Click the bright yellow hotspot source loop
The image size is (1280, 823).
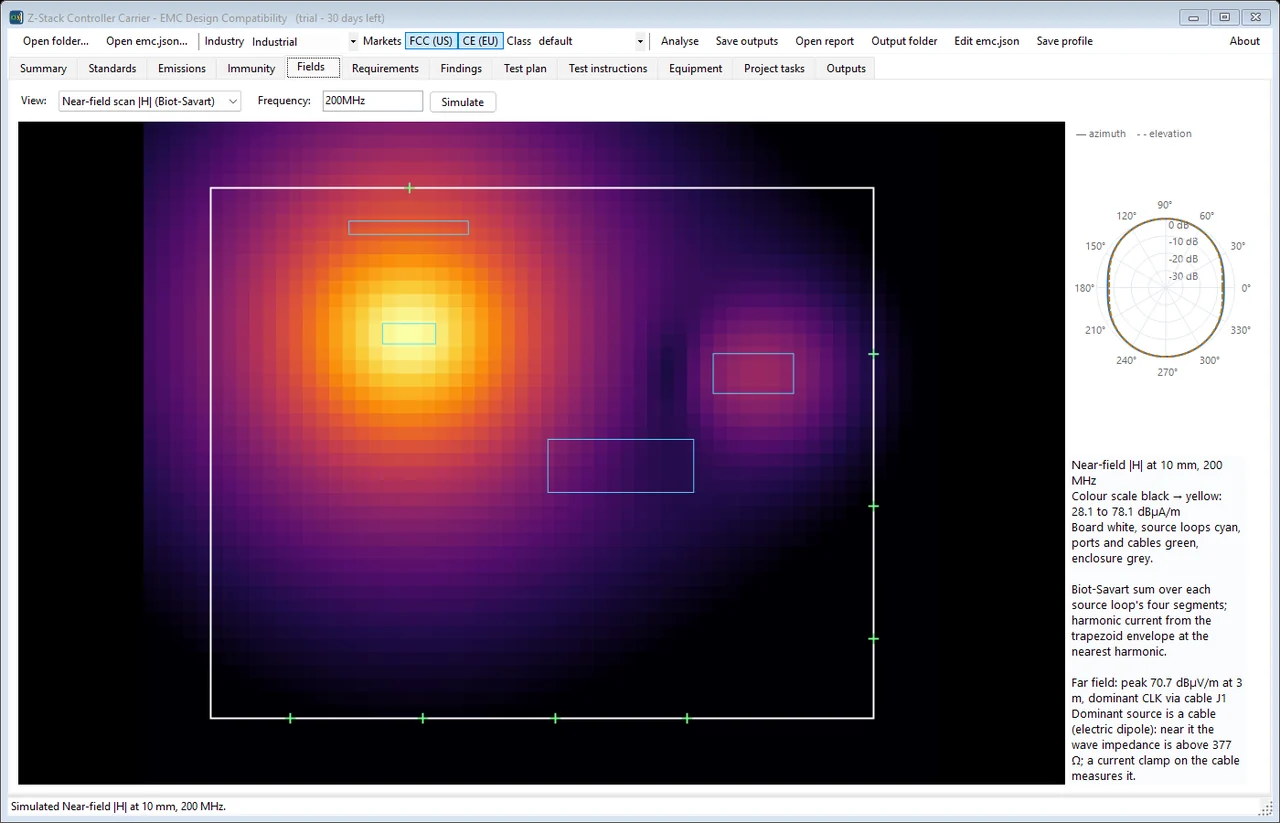pyautogui.click(x=409, y=334)
